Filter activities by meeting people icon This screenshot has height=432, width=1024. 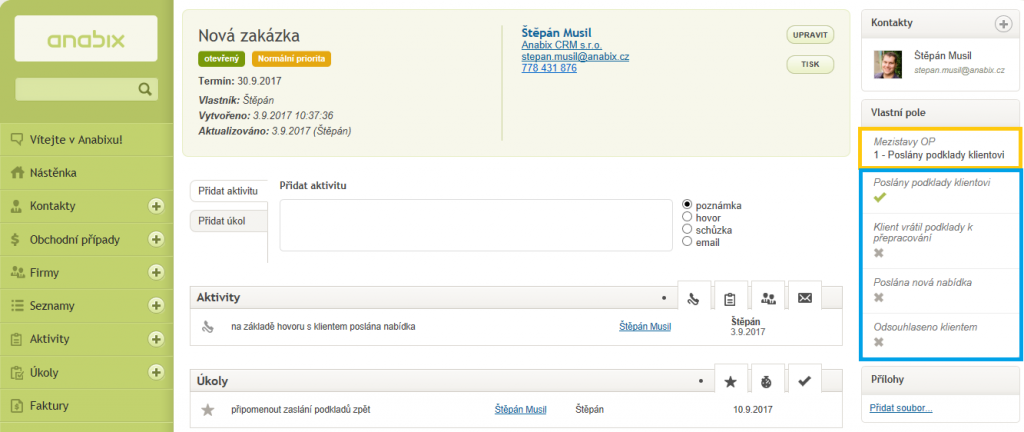pos(768,298)
